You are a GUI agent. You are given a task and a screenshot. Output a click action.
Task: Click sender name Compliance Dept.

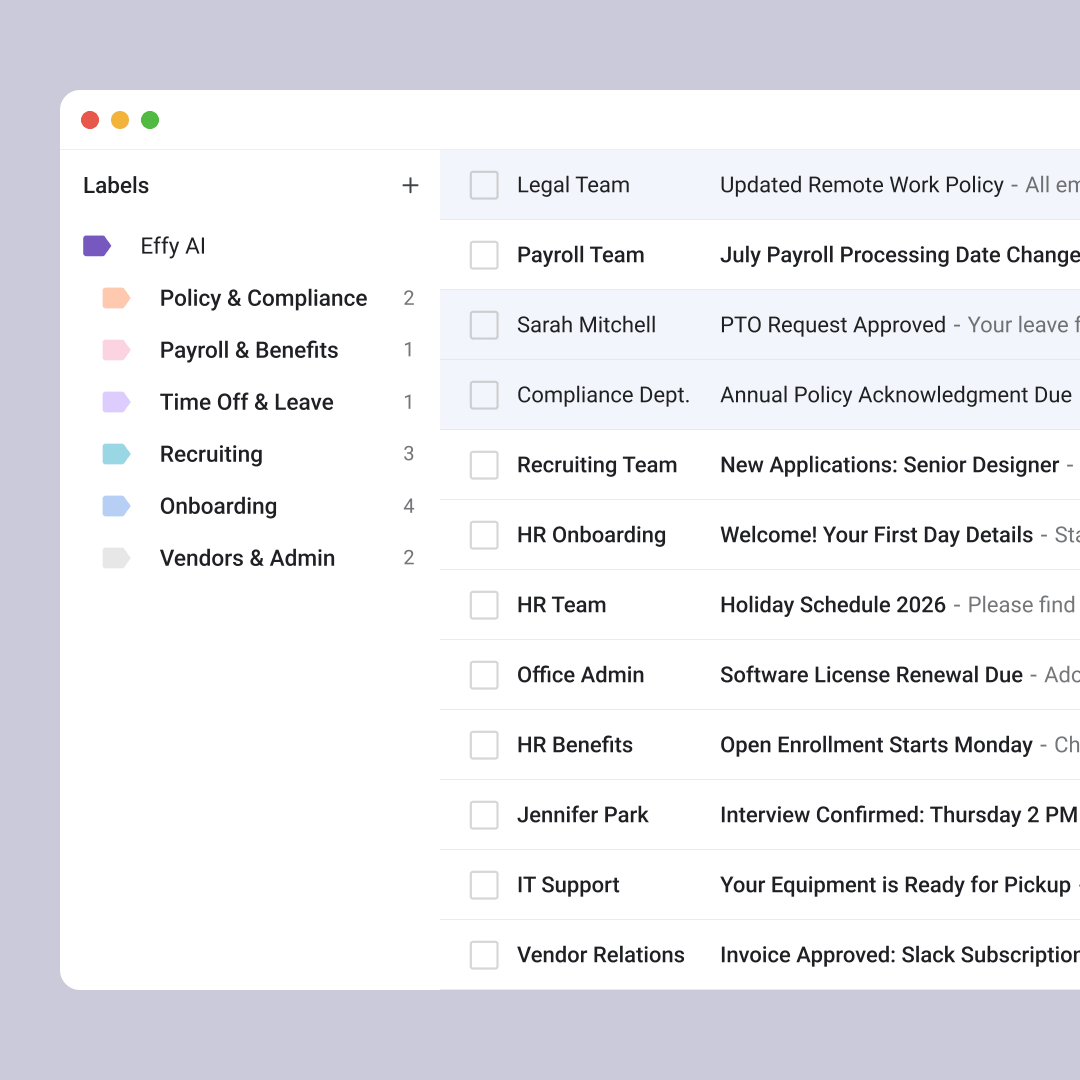(x=603, y=395)
